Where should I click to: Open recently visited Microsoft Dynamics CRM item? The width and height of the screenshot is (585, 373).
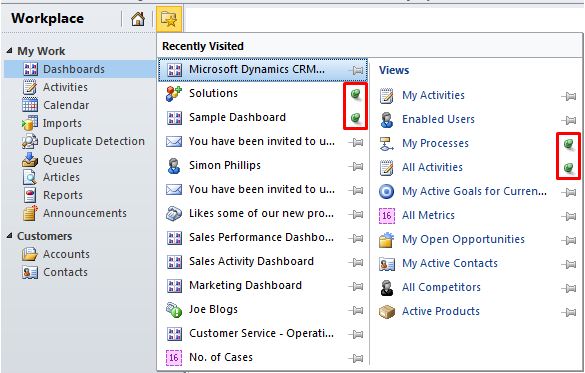tap(263, 70)
